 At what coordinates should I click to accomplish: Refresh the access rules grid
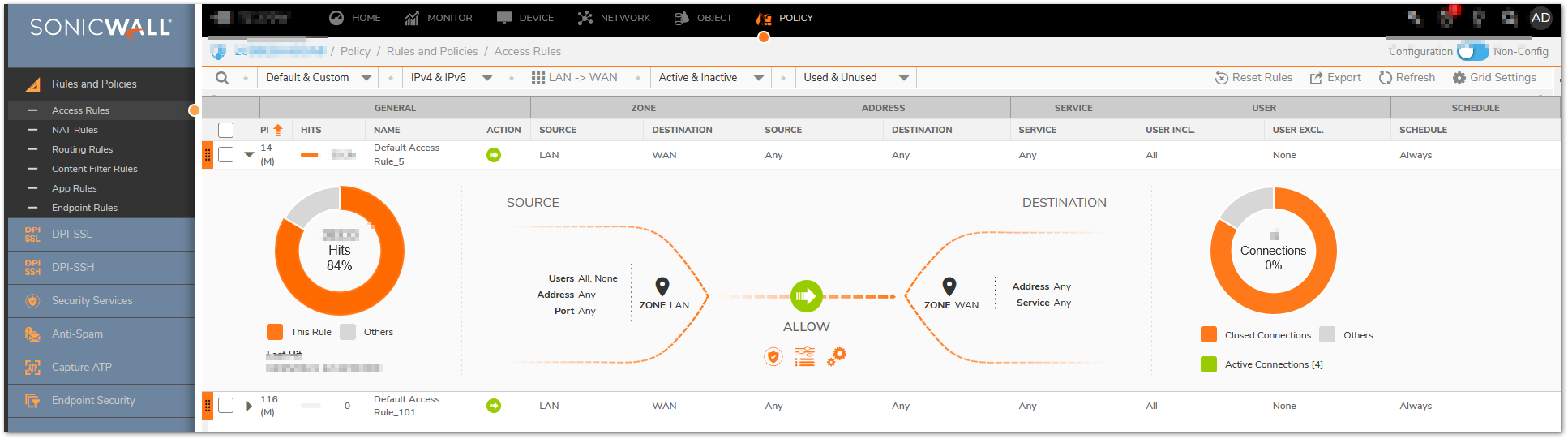click(1407, 78)
